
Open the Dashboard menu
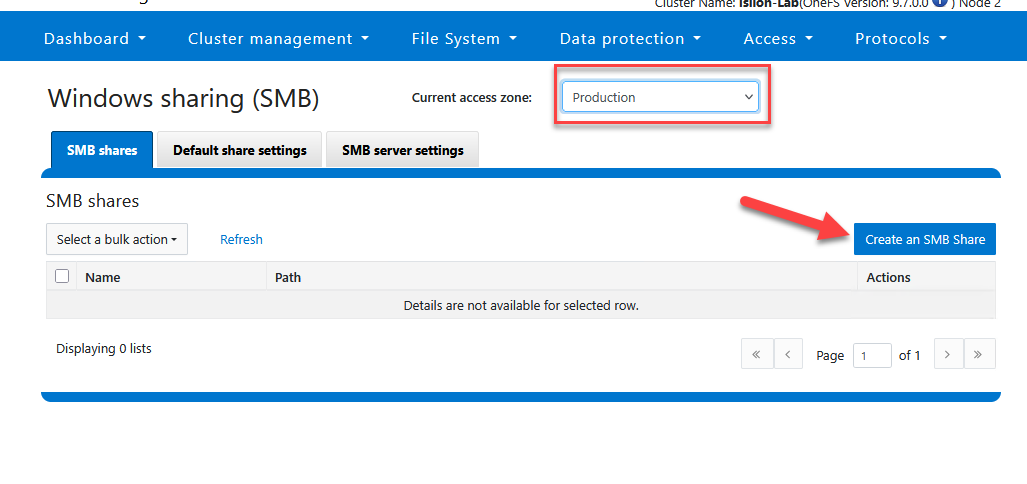[95, 39]
